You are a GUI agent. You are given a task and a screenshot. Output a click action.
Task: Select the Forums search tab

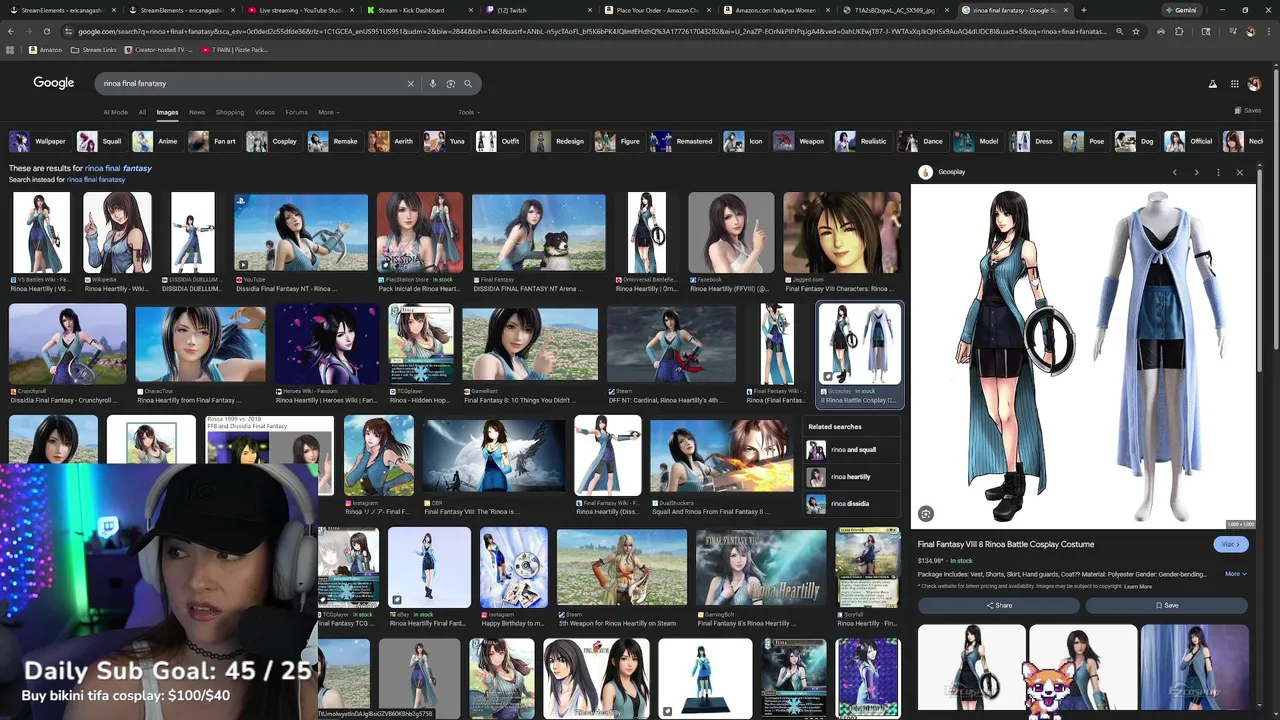tap(297, 112)
